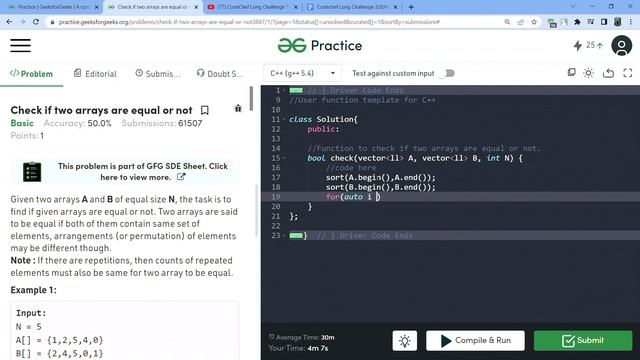Submit the solution
Screen dimensions: 640x360
pos(583,340)
